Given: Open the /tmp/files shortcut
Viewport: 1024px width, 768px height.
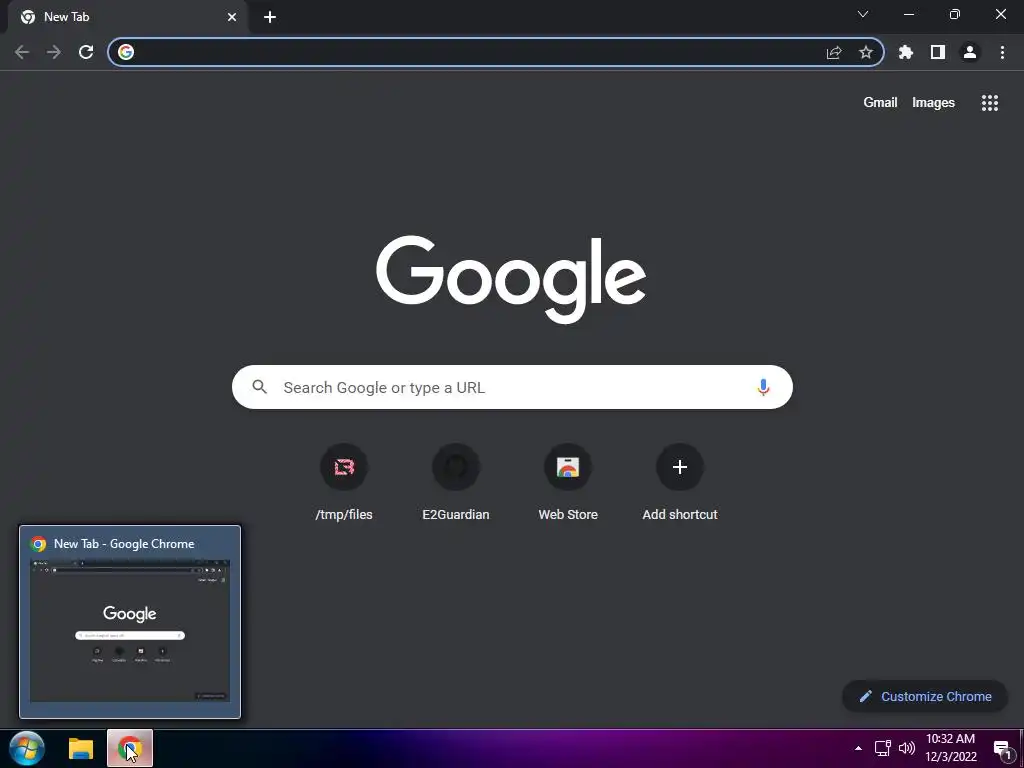Looking at the screenshot, I should click(x=344, y=482).
